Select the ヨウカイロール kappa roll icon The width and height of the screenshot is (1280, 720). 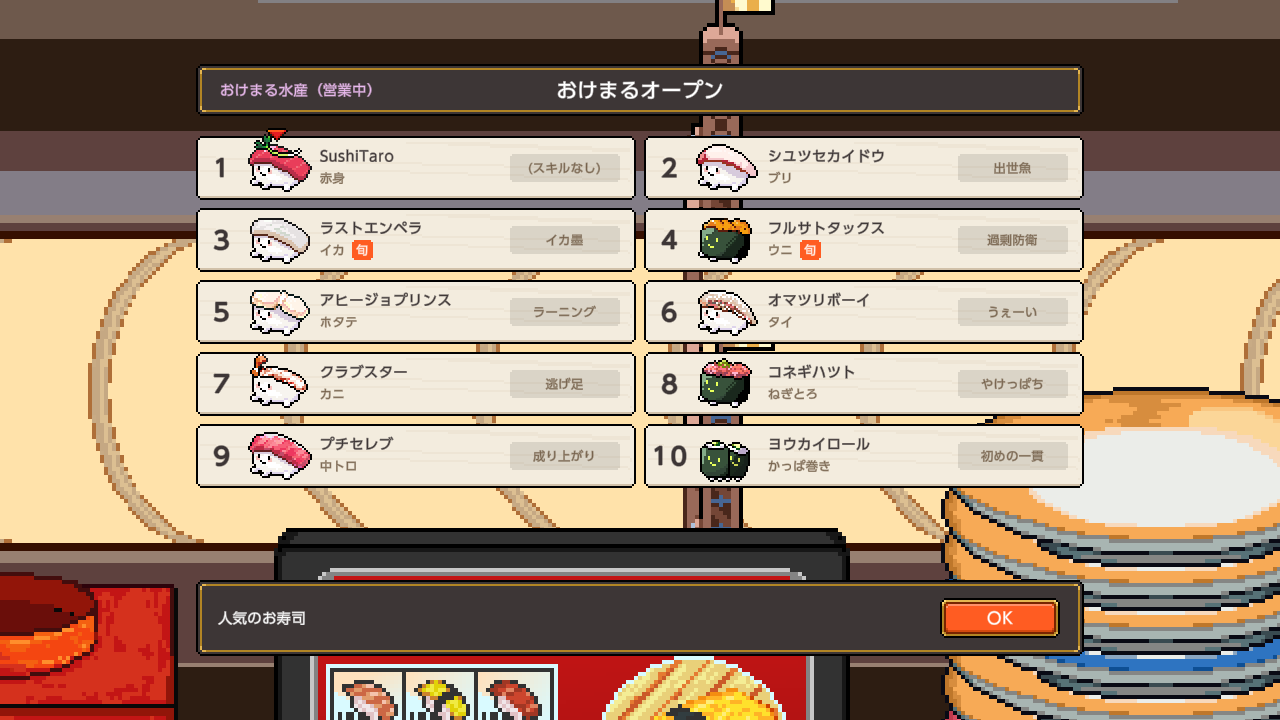tap(725, 457)
